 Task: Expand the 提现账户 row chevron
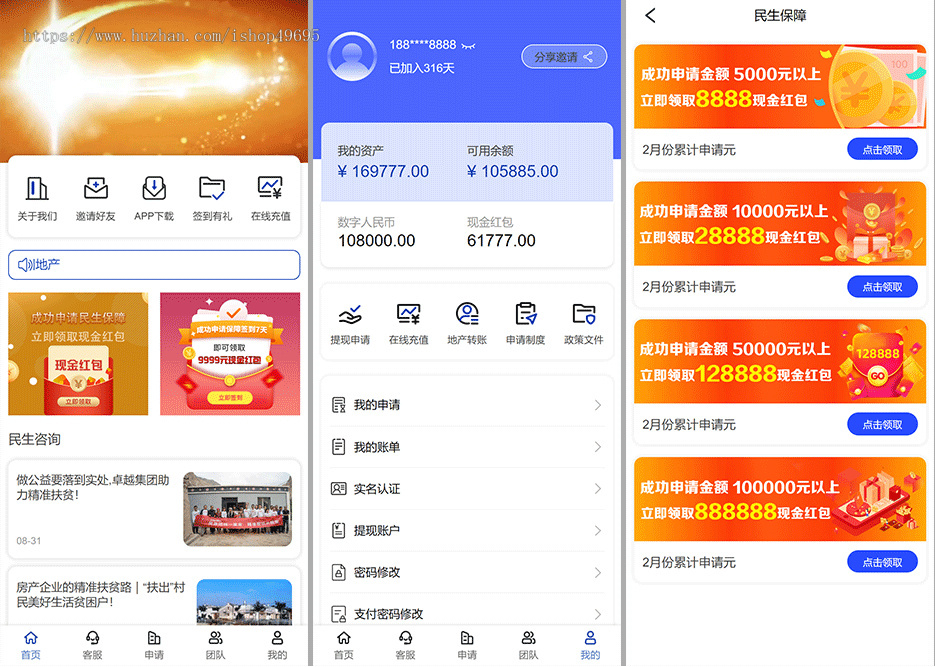tap(597, 531)
